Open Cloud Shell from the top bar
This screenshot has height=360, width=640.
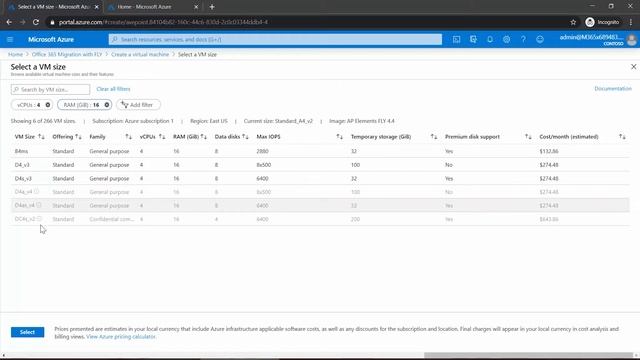coord(456,40)
